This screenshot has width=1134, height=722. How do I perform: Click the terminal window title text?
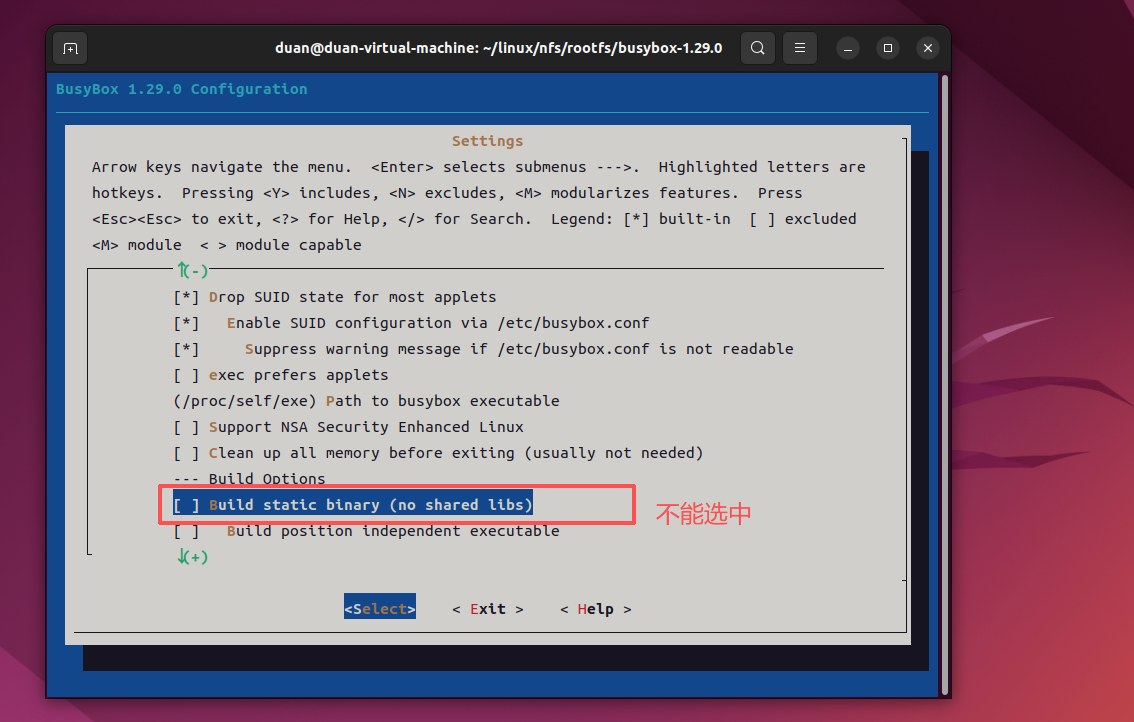pos(498,48)
